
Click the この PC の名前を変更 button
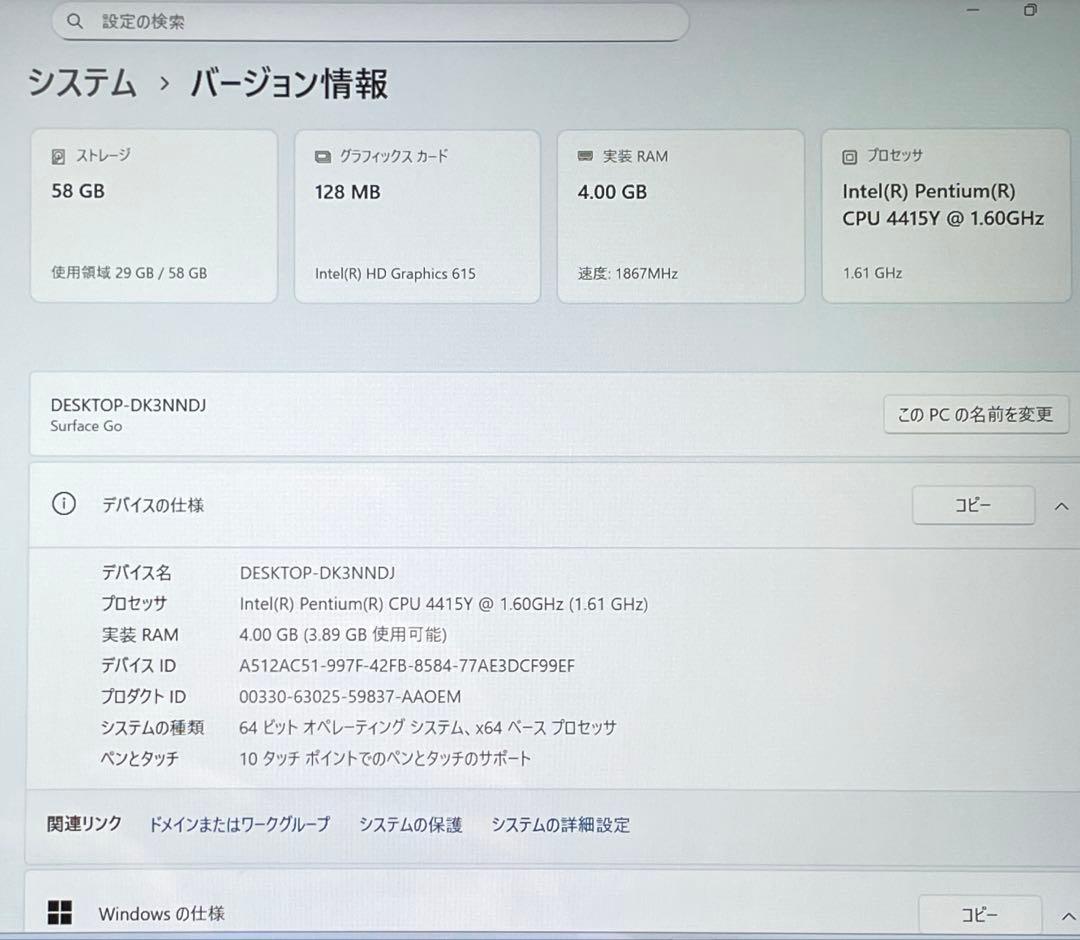(x=977, y=414)
